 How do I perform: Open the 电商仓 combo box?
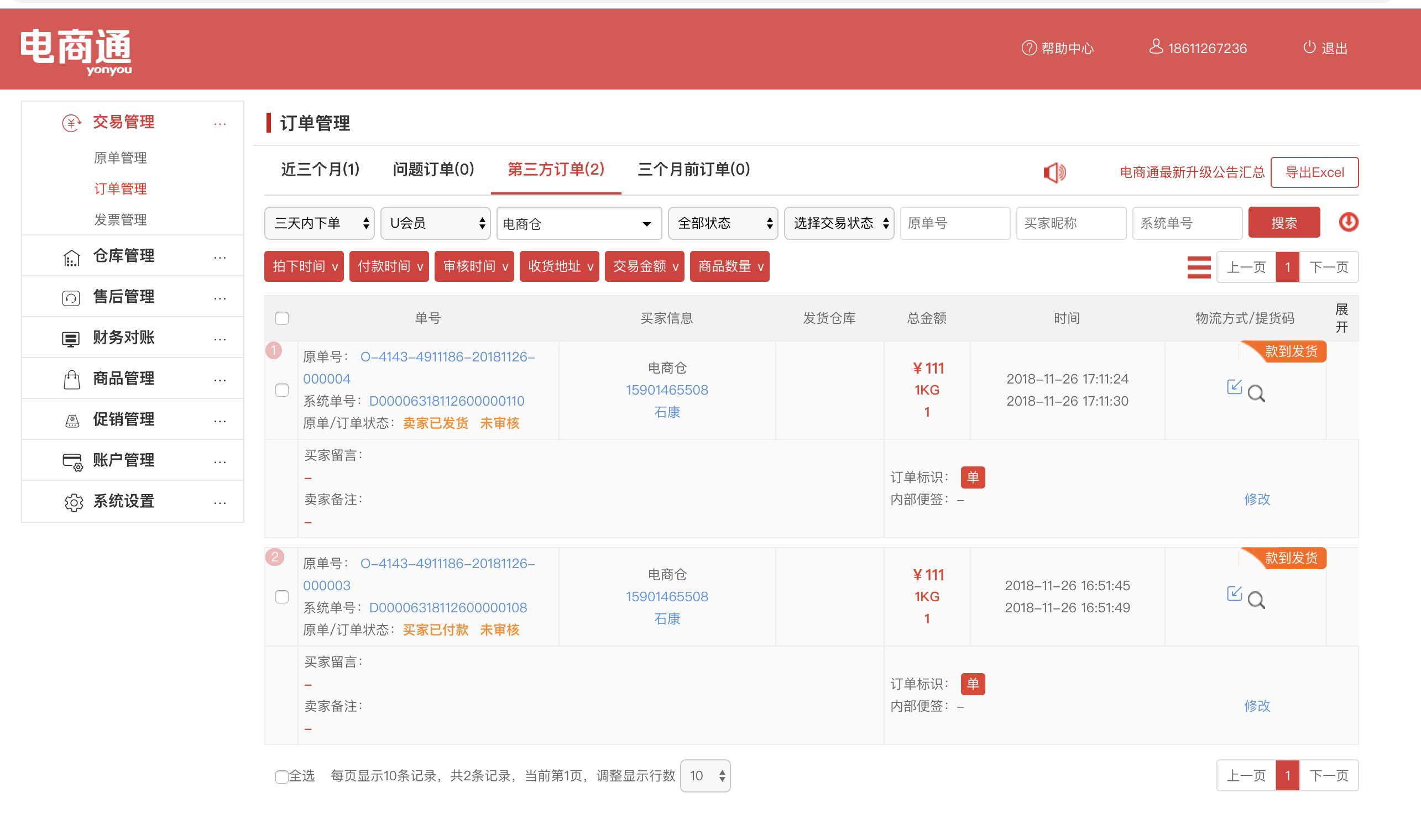578,224
